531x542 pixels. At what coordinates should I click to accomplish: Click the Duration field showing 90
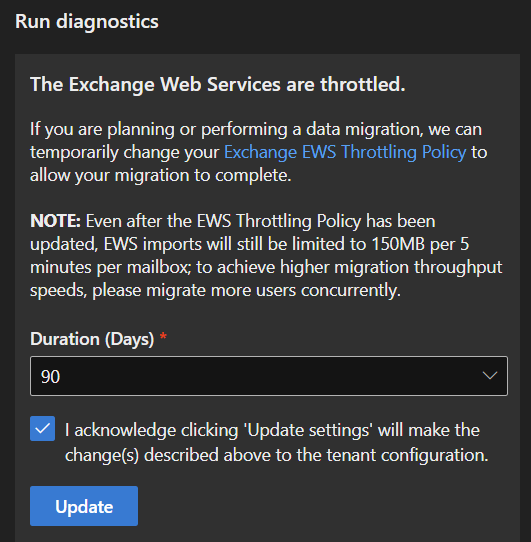tap(269, 376)
